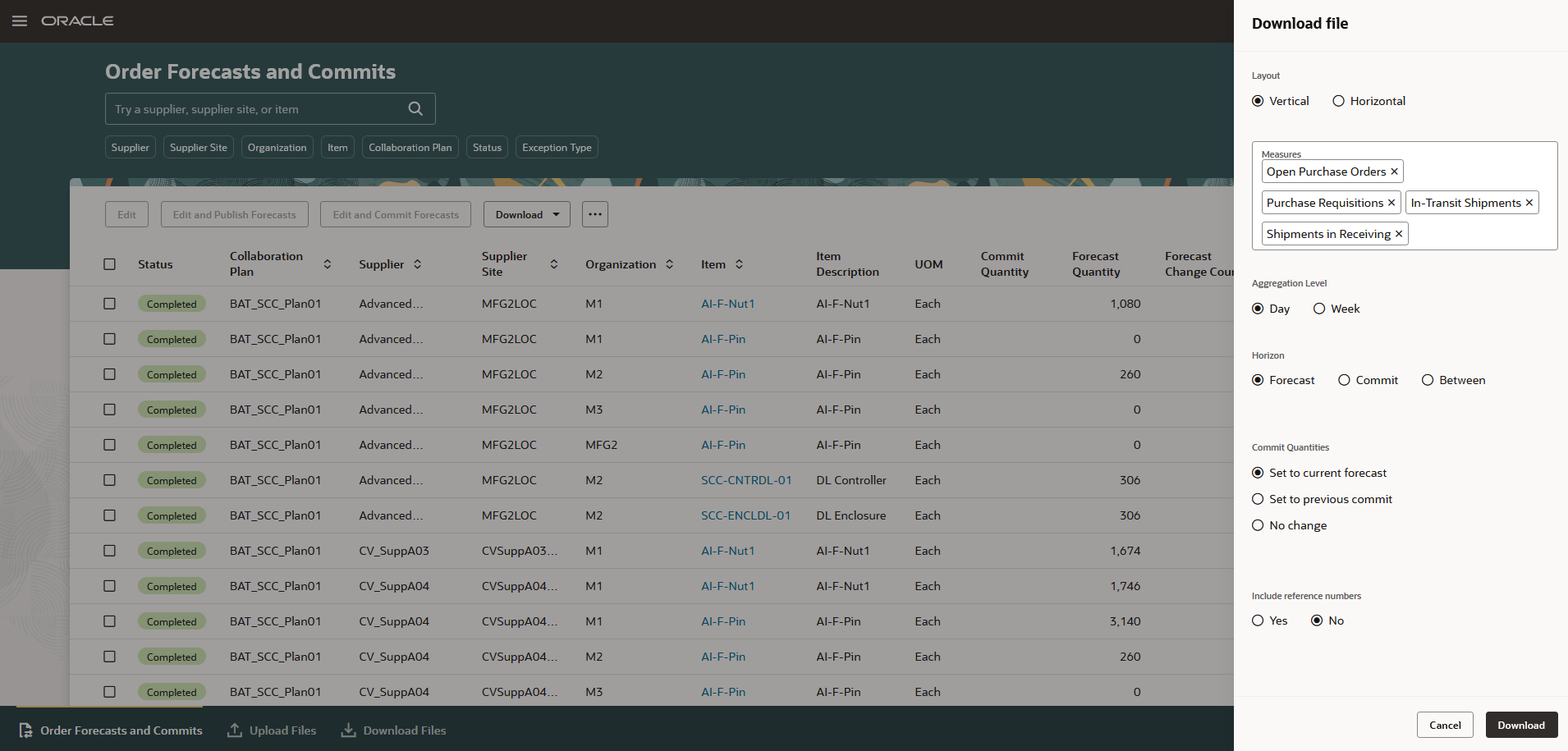
Task: Select Between horizon option
Action: [1428, 380]
